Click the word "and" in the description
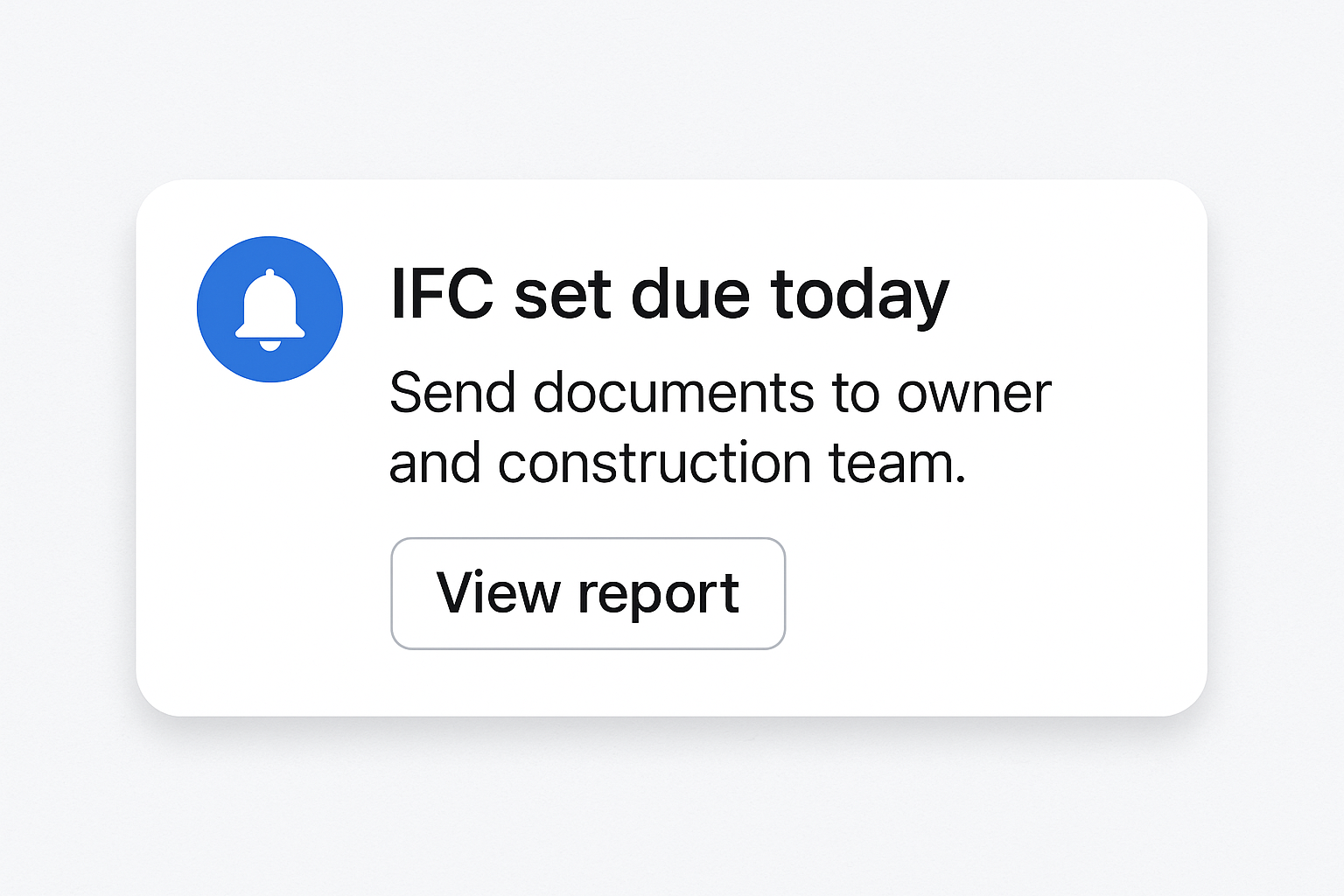1344x896 pixels. point(435,463)
